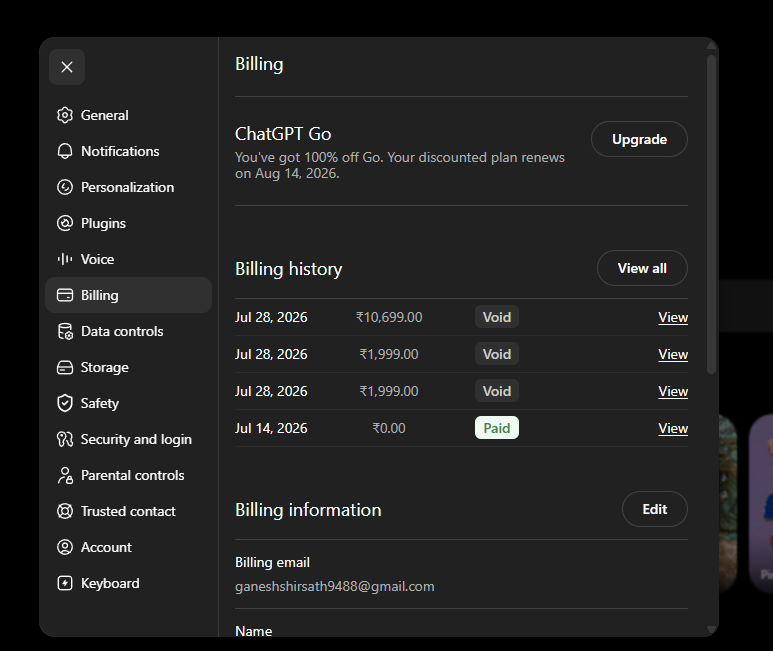Viewport: 773px width, 651px height.
Task: Click the settings panel scrollbar thumb
Action: (711, 214)
